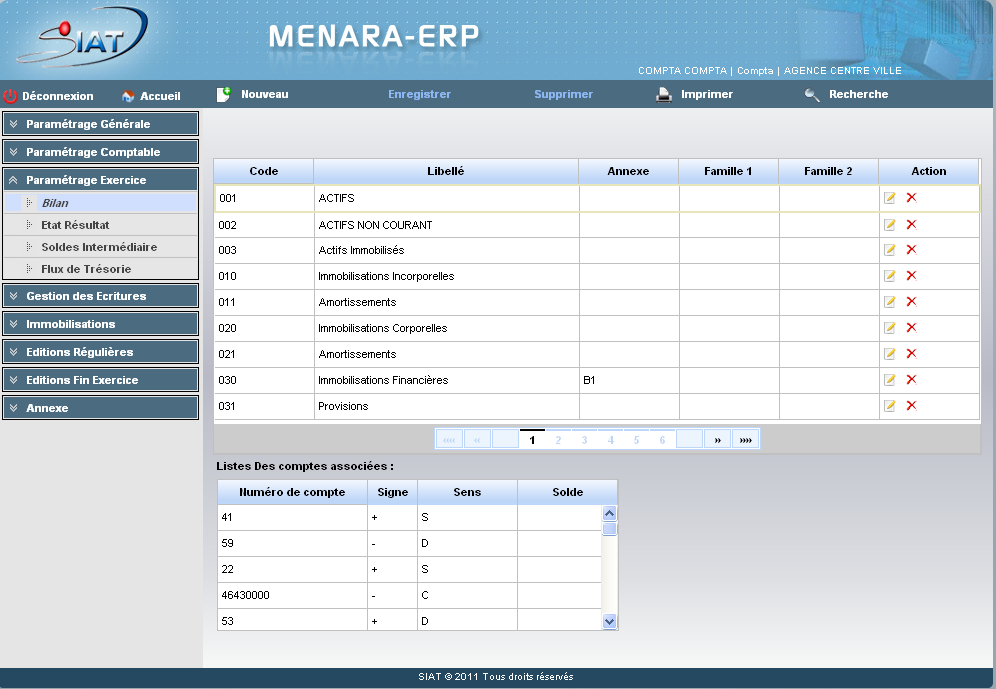Click annexe value B1
The width and height of the screenshot is (996, 689).
click(589, 380)
